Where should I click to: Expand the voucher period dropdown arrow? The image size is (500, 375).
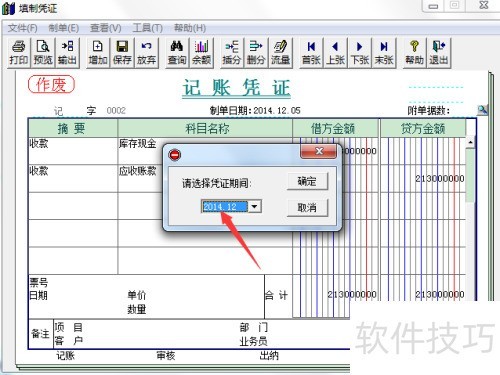tap(254, 206)
